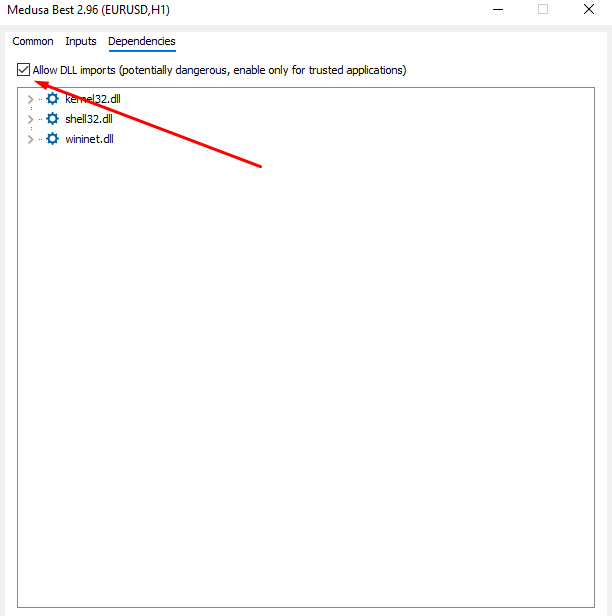Image resolution: width=612 pixels, height=616 pixels.
Task: Expand the shell32.dll tree node
Action: 30,119
